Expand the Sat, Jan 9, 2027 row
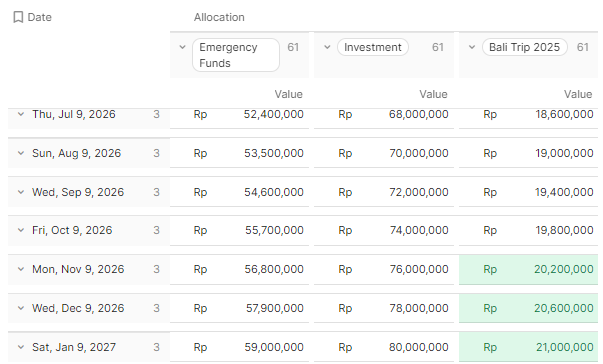 21,347
